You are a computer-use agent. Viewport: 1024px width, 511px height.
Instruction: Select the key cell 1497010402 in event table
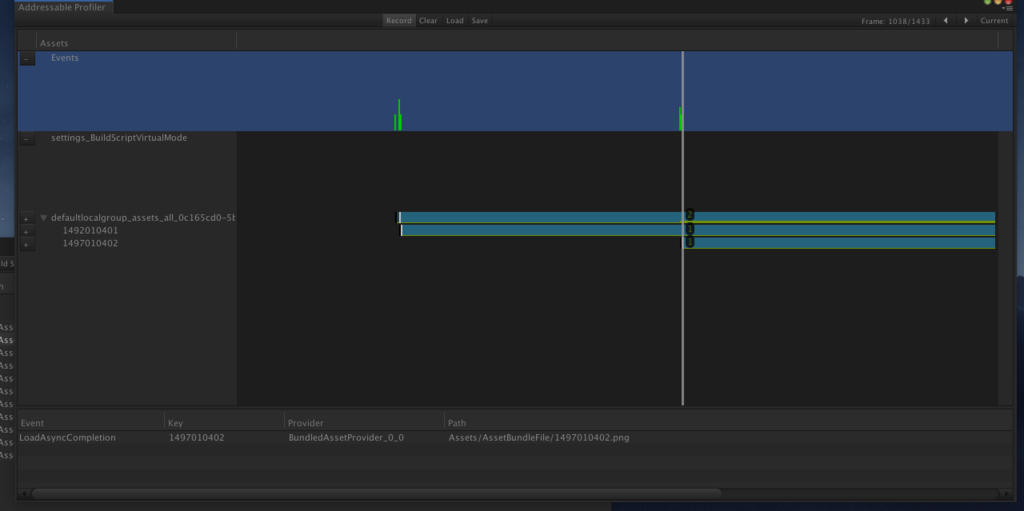[x=197, y=438]
